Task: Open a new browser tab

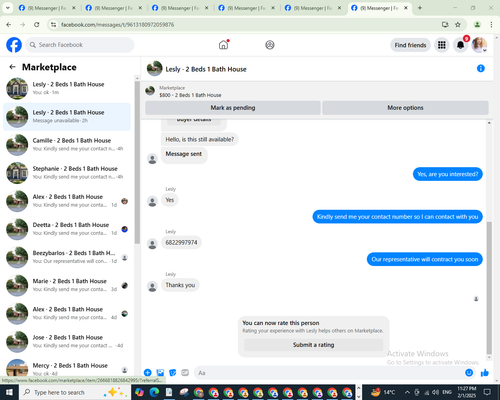Action: click(x=420, y=8)
